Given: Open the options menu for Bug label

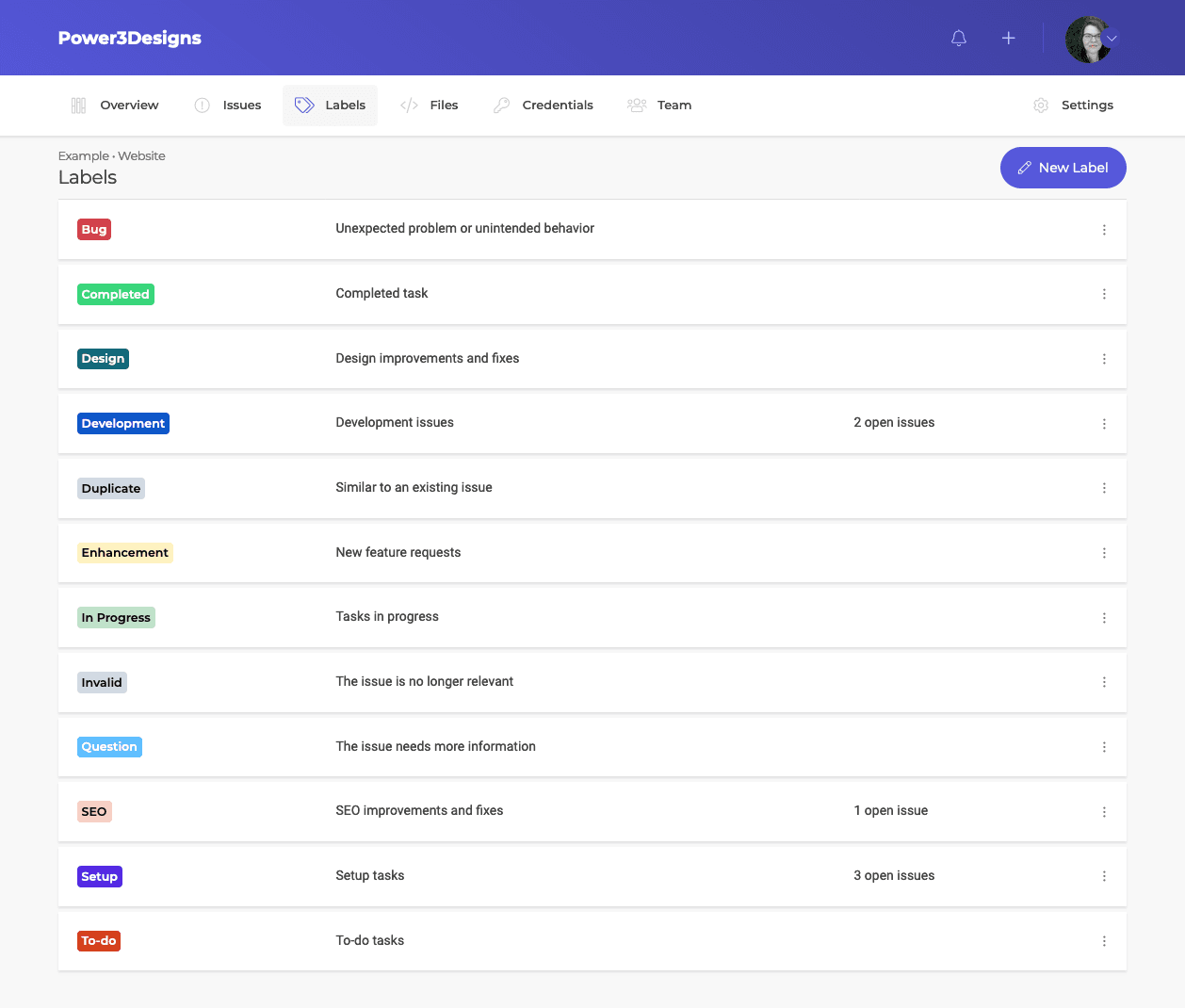Looking at the screenshot, I should tap(1104, 230).
